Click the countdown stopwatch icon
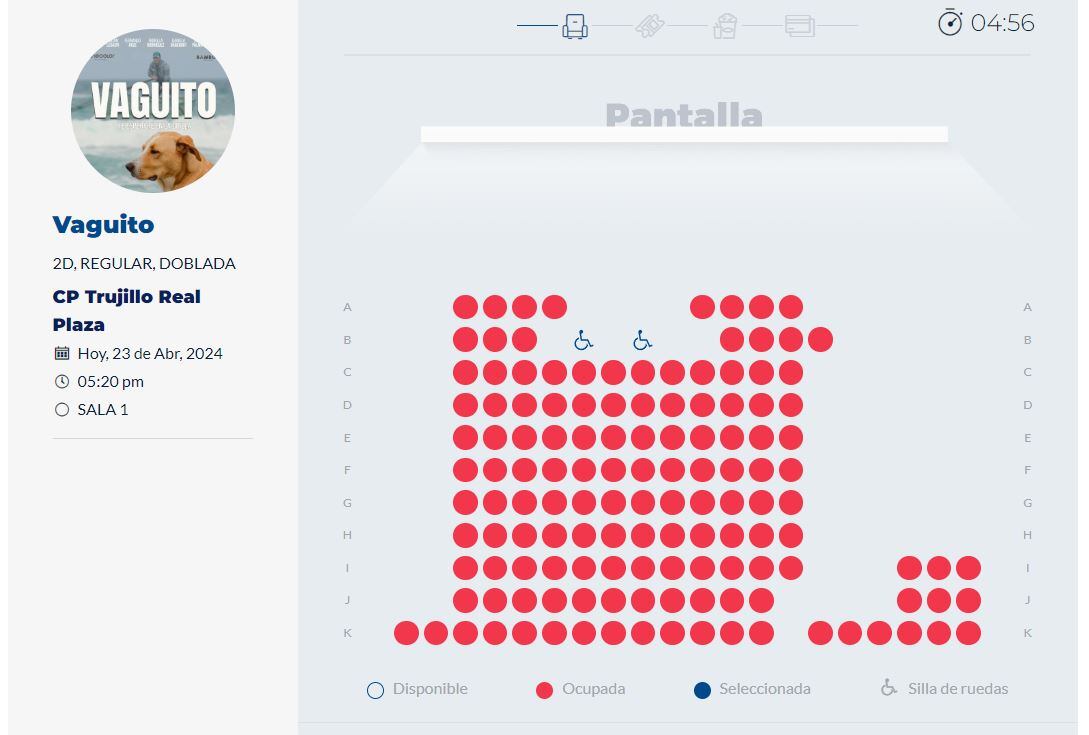 [x=950, y=22]
